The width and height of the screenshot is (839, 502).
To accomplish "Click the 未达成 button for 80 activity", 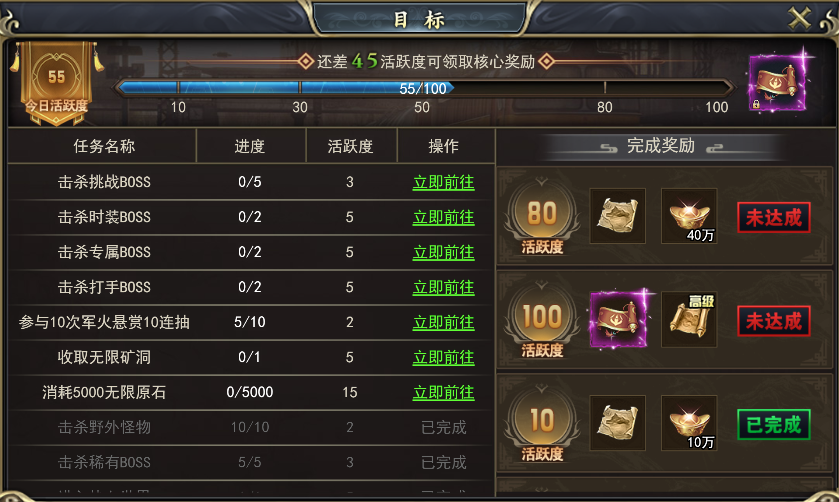I will coord(774,217).
